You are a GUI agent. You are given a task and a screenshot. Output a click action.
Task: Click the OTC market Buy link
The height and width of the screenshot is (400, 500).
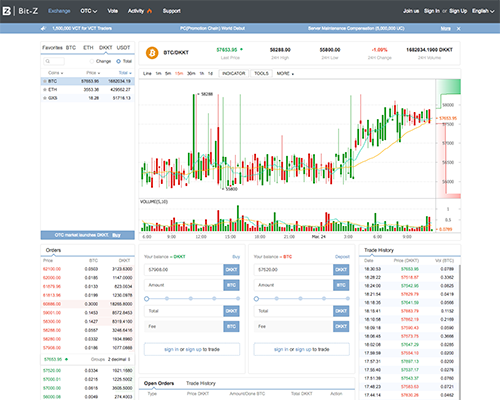click(116, 235)
